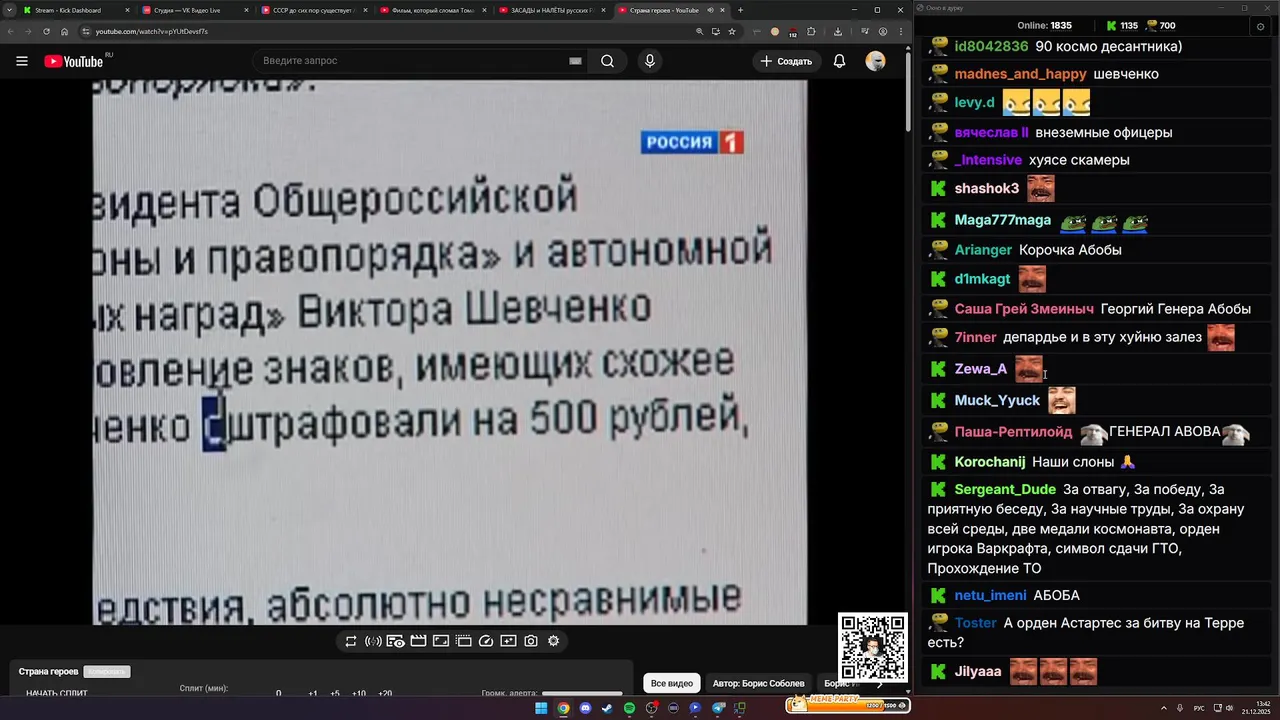1280x720 pixels.
Task: Open the overlay toolbar settings gear
Action: point(554,641)
